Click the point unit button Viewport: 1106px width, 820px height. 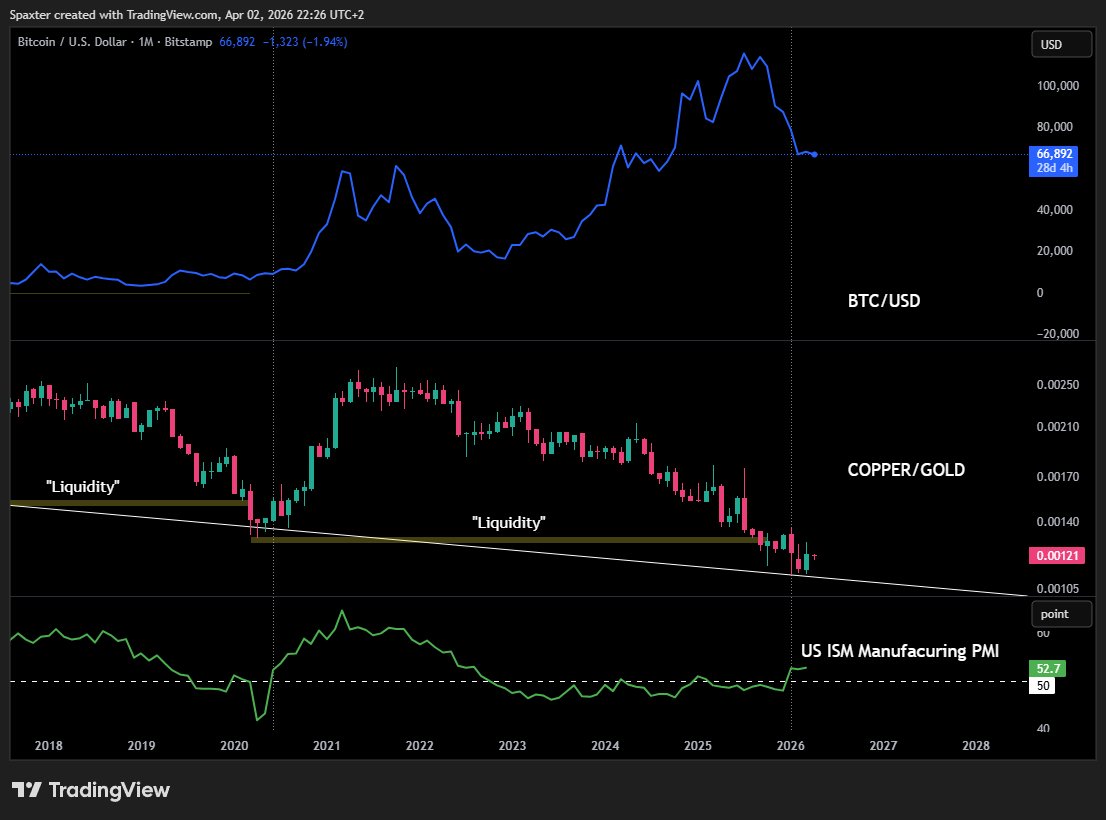1061,614
